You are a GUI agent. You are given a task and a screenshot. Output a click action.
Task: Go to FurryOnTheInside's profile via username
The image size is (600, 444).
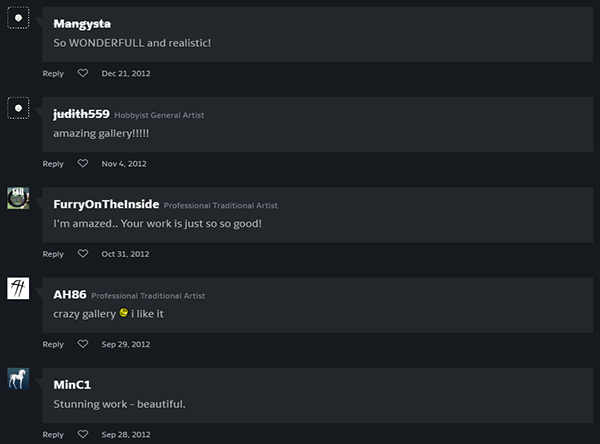click(106, 204)
